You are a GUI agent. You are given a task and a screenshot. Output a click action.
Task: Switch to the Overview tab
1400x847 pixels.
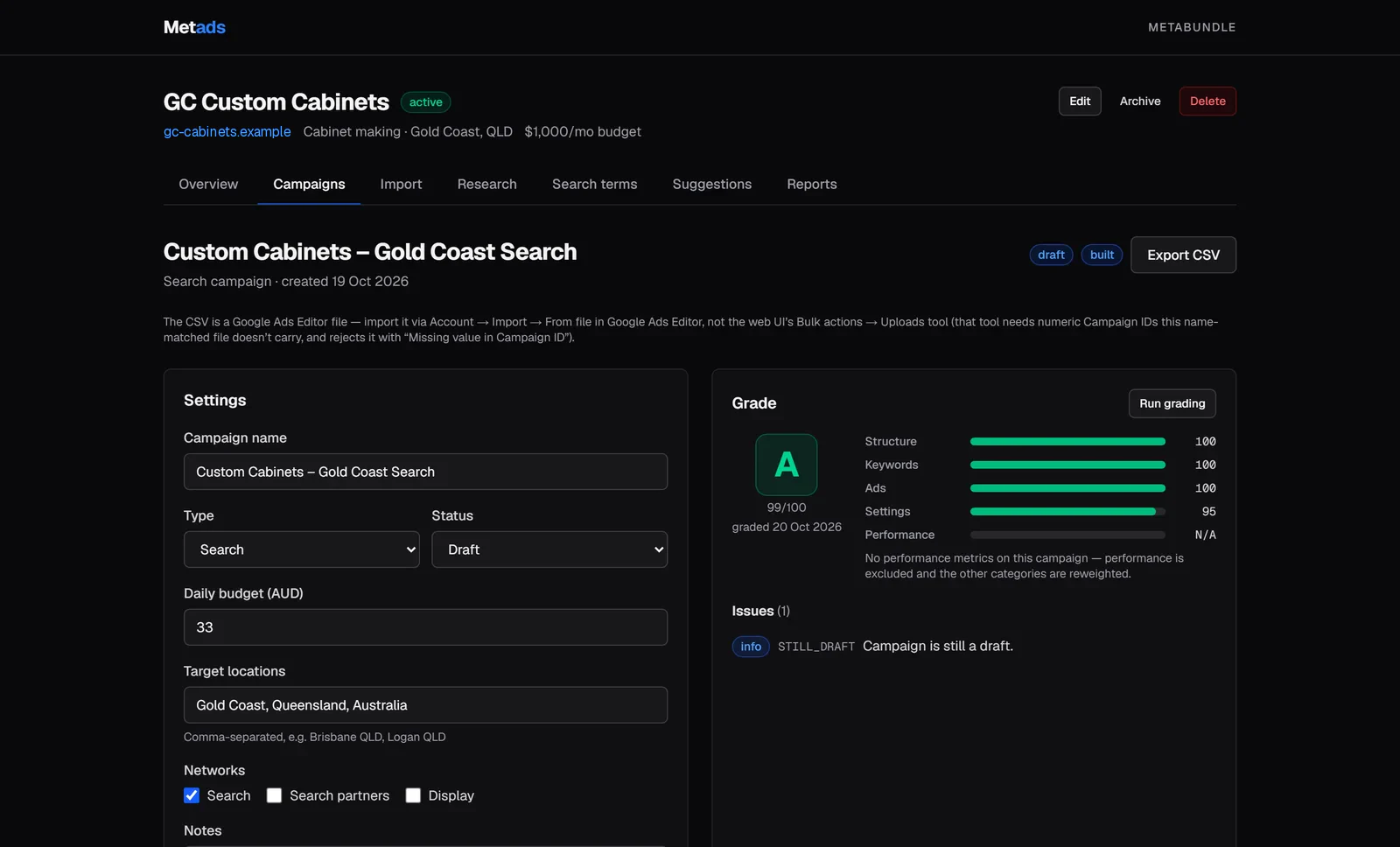click(x=208, y=184)
